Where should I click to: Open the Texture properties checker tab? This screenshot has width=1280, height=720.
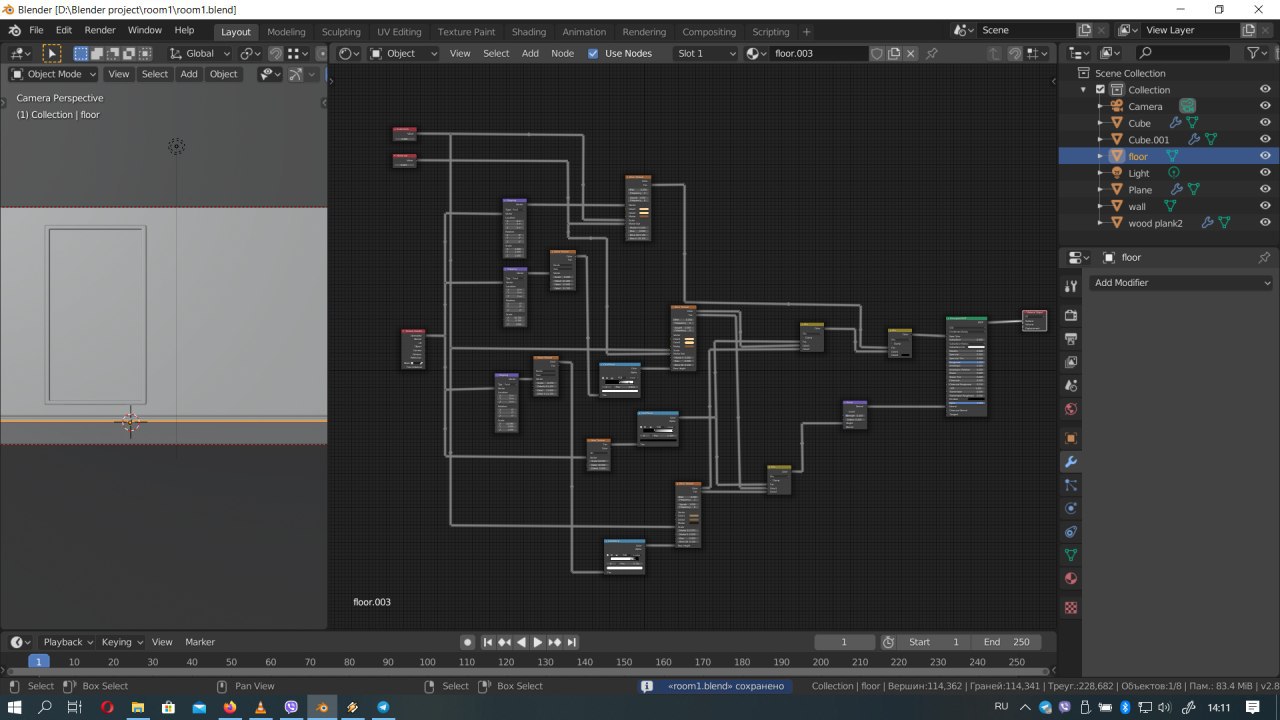pos(1071,607)
